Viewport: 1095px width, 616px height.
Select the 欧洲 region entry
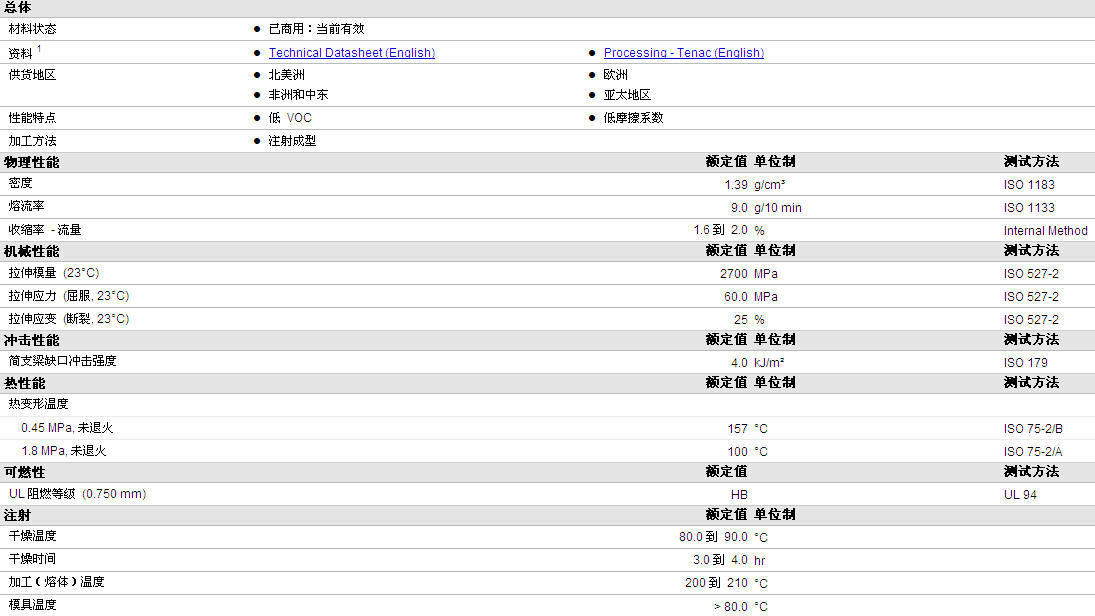[x=615, y=75]
